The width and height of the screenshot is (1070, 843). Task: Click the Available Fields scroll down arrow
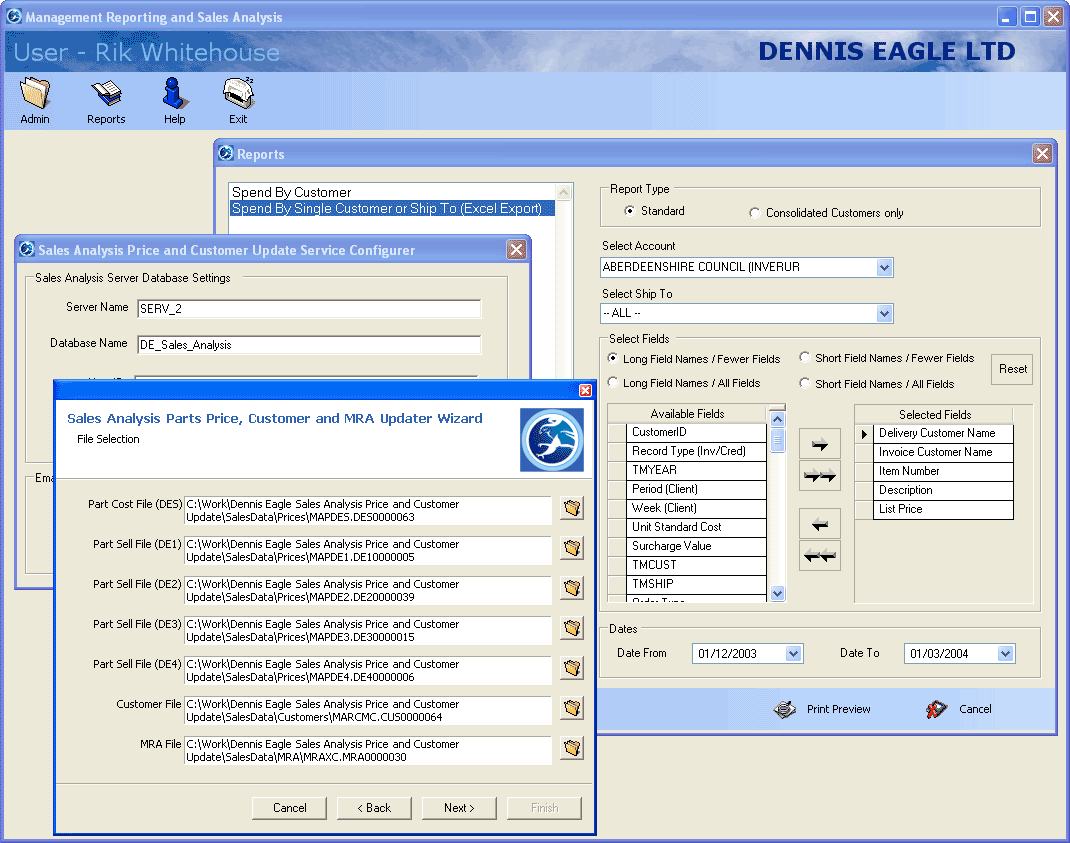(777, 594)
